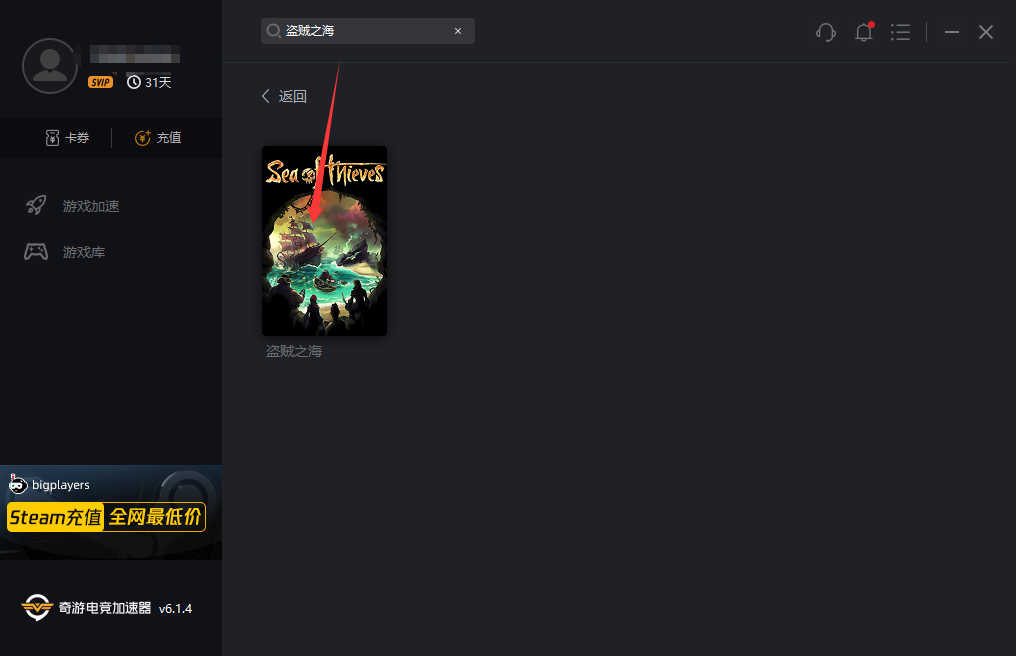
Task: Click the bigplayers logo in the banner
Action: [x=49, y=484]
